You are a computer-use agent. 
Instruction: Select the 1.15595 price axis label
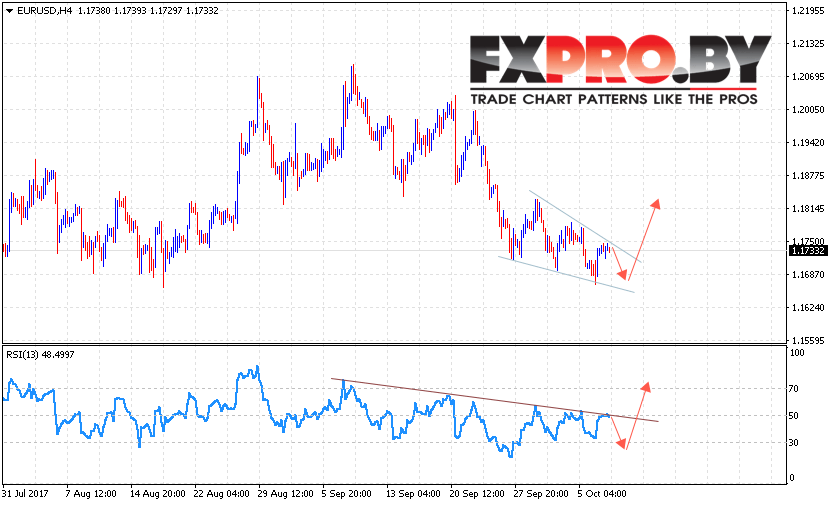click(808, 340)
